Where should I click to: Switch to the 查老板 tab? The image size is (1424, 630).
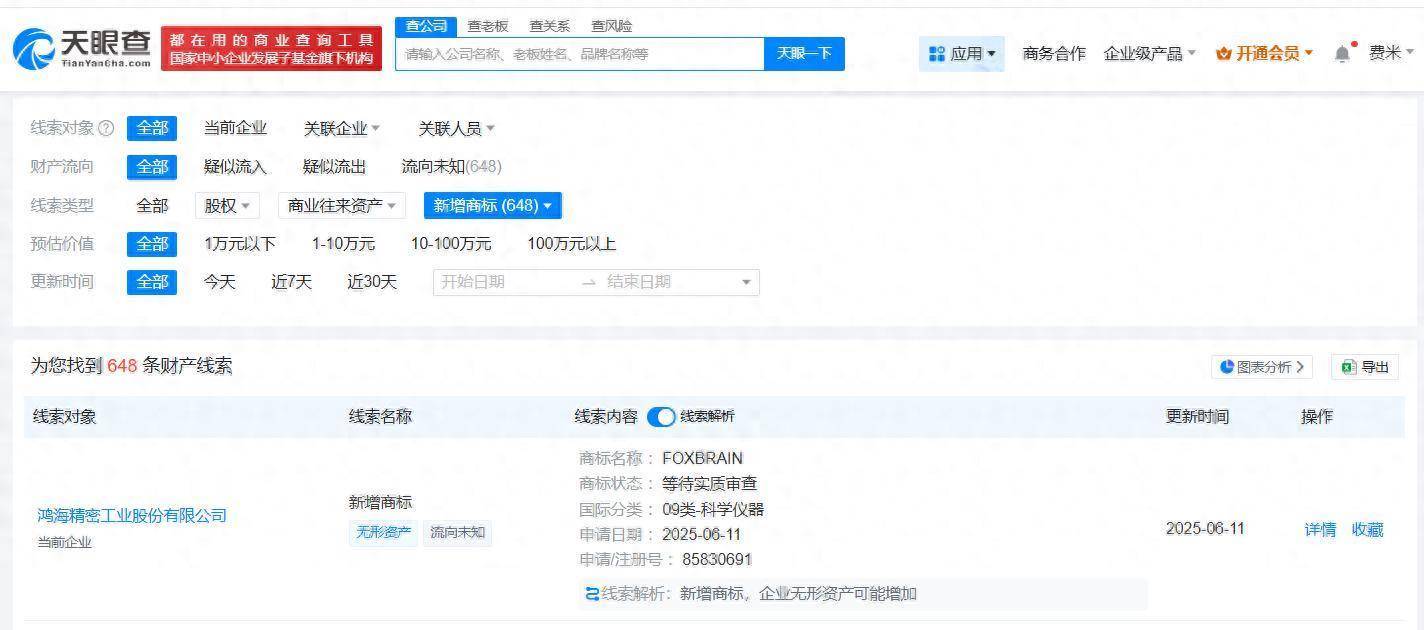488,26
